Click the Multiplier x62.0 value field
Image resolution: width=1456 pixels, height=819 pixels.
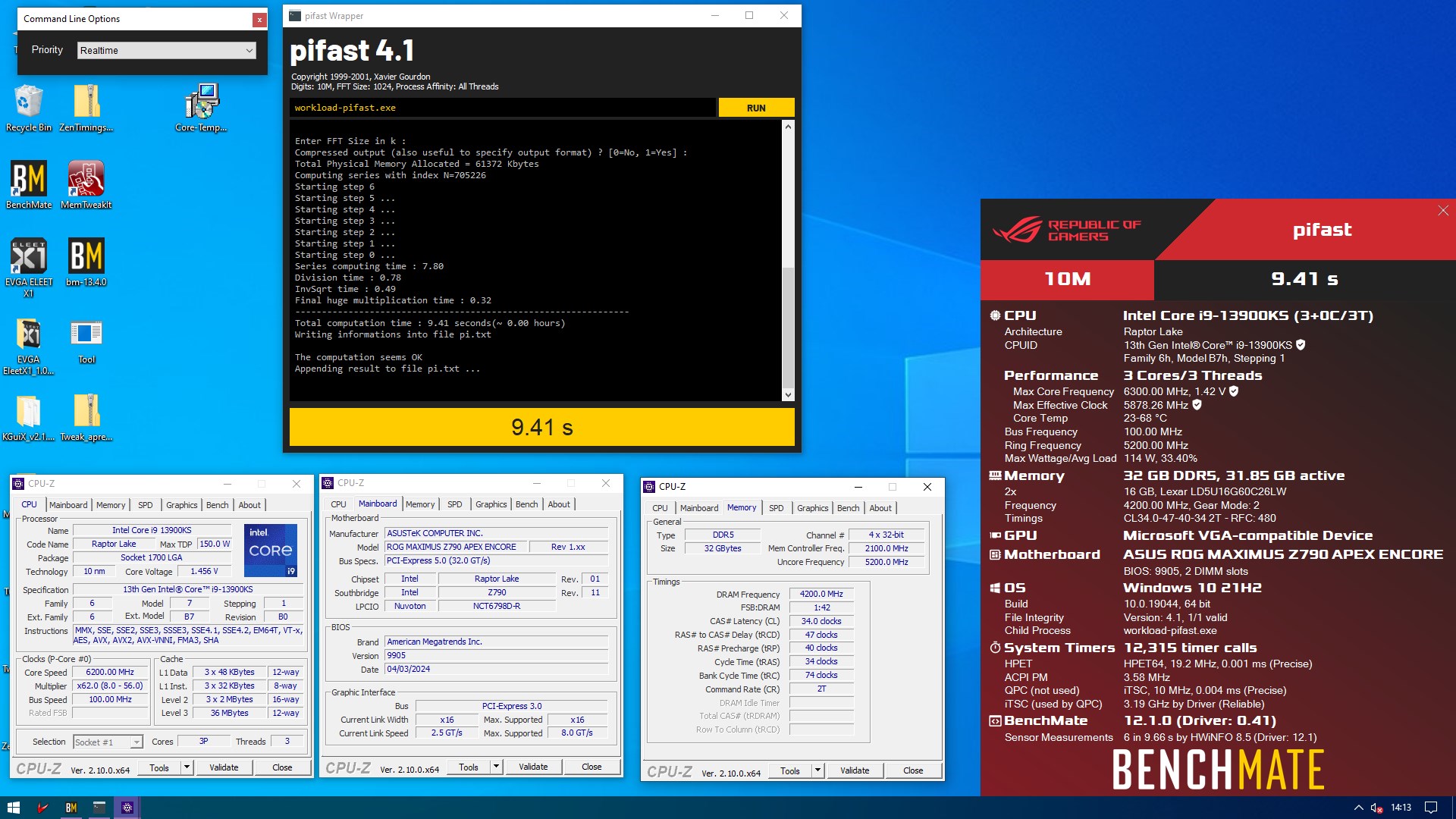(x=110, y=686)
